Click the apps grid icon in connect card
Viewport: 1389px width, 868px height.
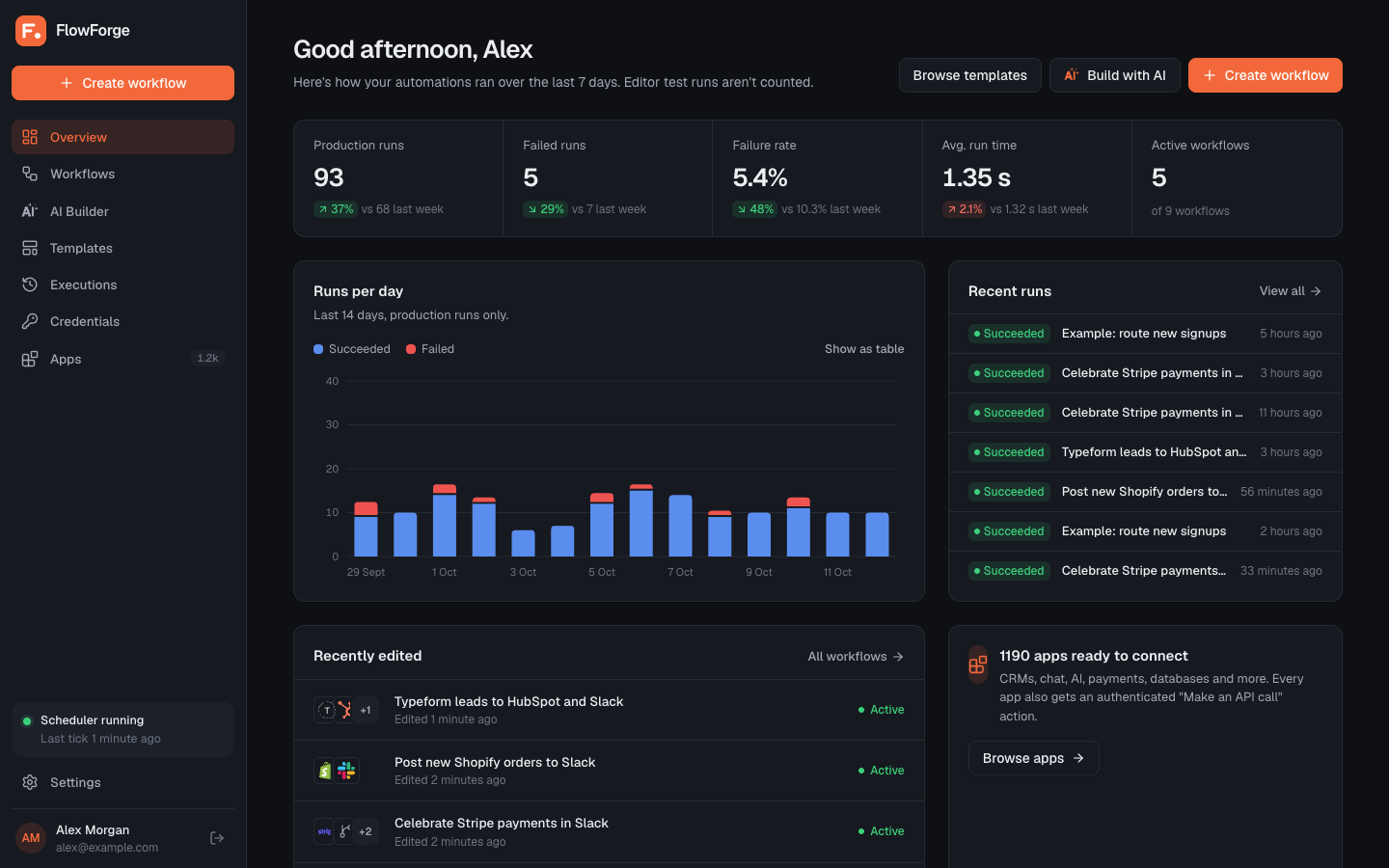point(978,665)
